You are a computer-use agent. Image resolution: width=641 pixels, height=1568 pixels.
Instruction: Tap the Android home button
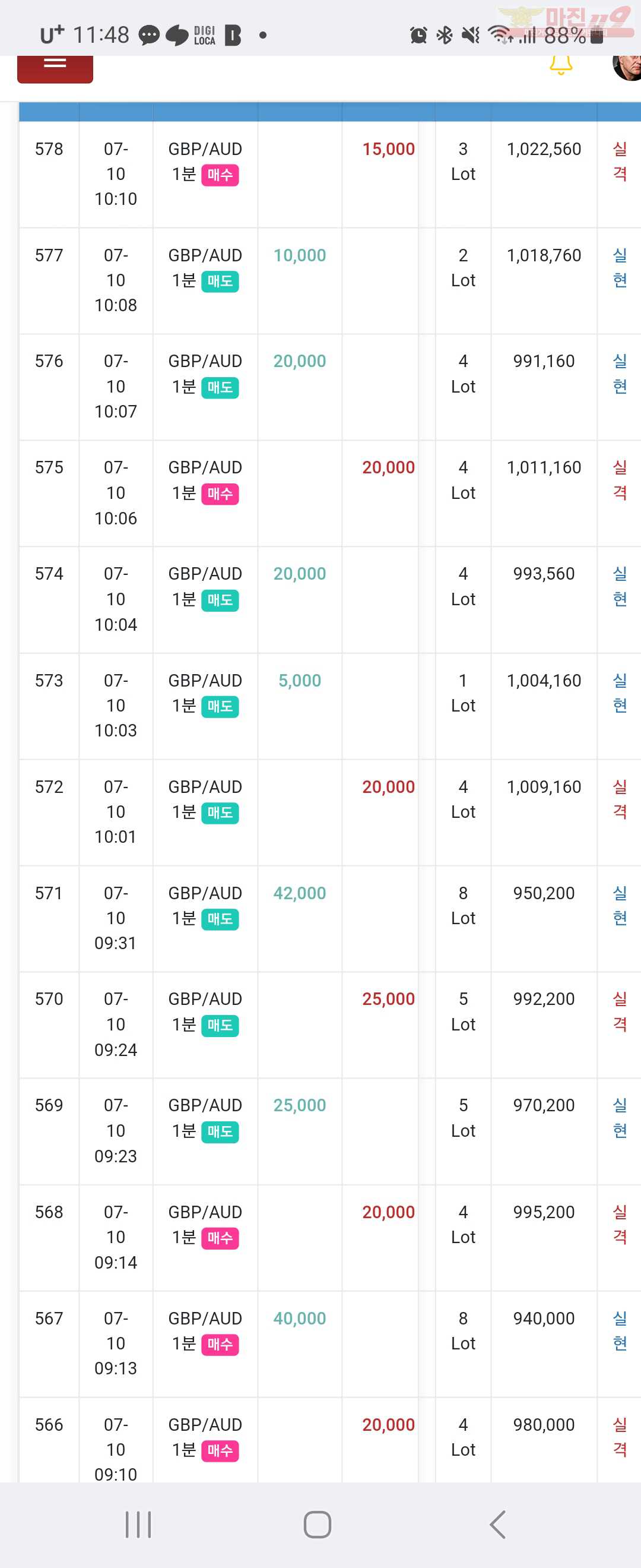[318, 1524]
